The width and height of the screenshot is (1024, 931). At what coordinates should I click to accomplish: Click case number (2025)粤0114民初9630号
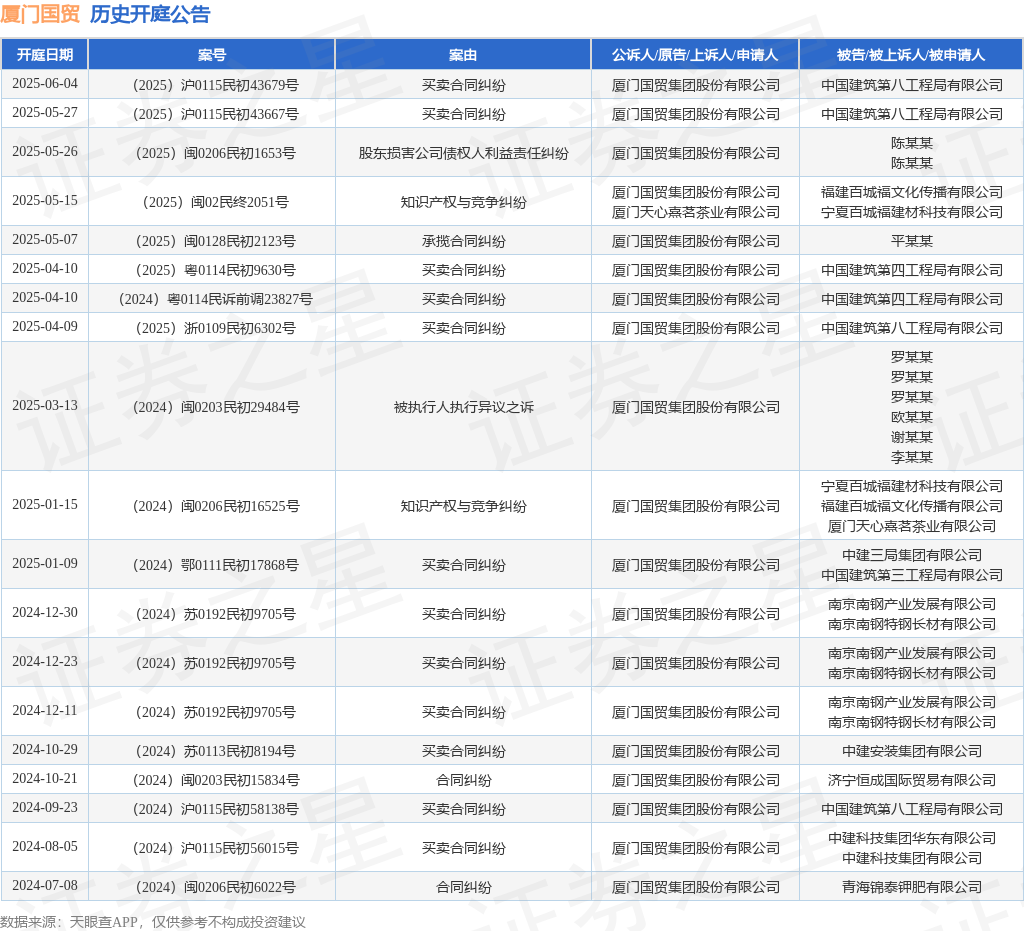[216, 270]
